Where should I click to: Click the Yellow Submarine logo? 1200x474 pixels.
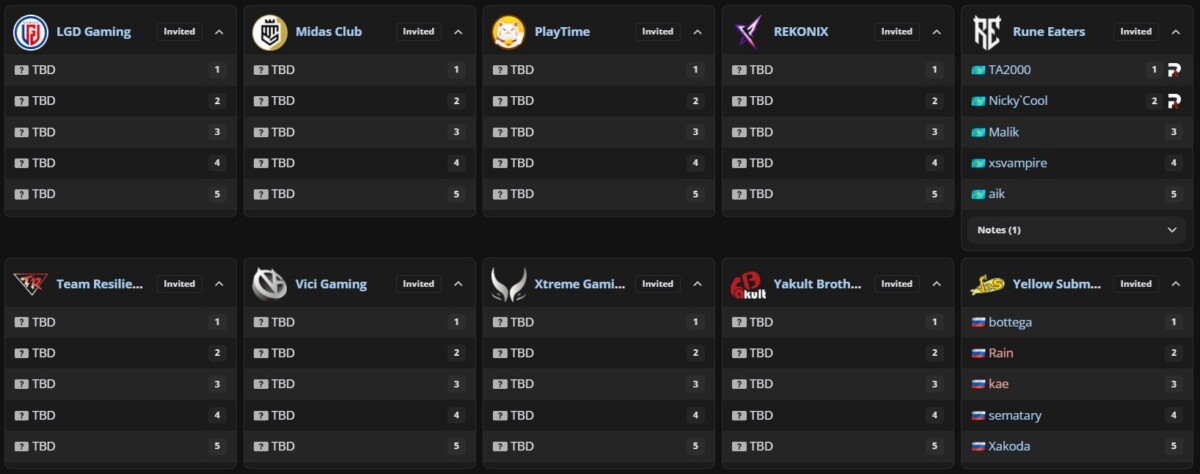(x=986, y=285)
